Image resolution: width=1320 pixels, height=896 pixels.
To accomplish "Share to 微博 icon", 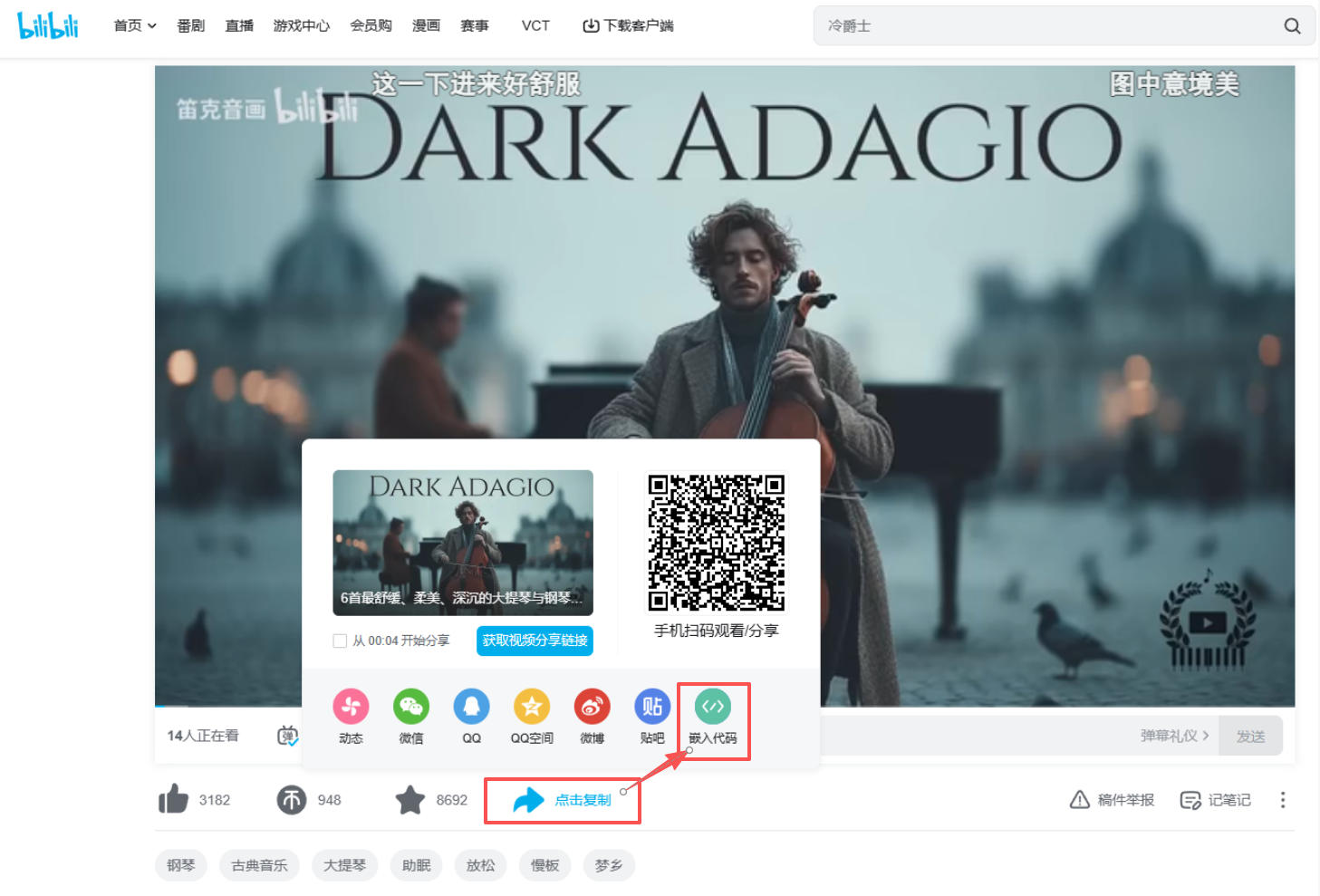I will [x=592, y=707].
